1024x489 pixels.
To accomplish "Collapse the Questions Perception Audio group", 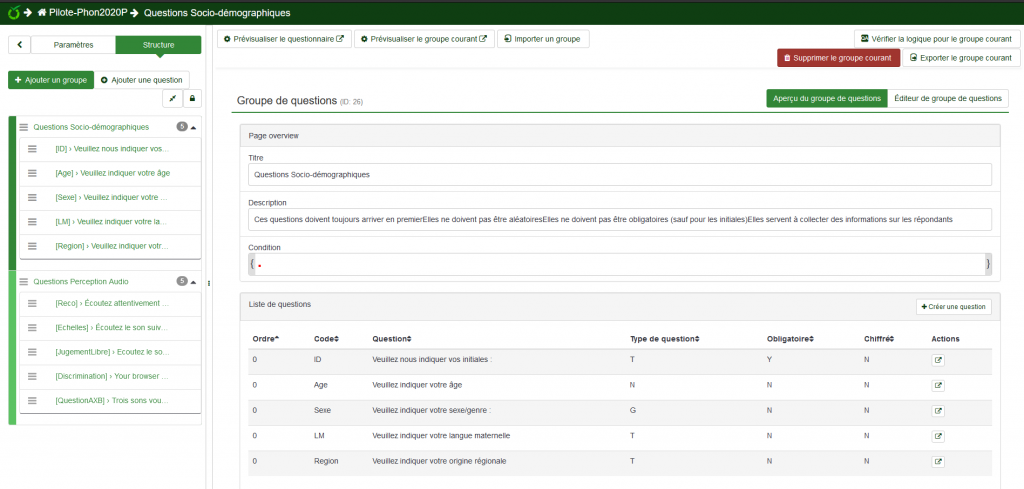I will (194, 282).
